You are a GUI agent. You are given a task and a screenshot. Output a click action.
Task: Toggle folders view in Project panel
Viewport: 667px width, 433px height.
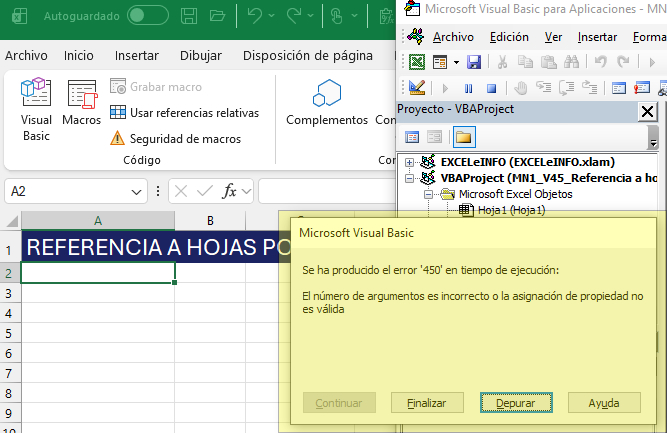point(463,137)
